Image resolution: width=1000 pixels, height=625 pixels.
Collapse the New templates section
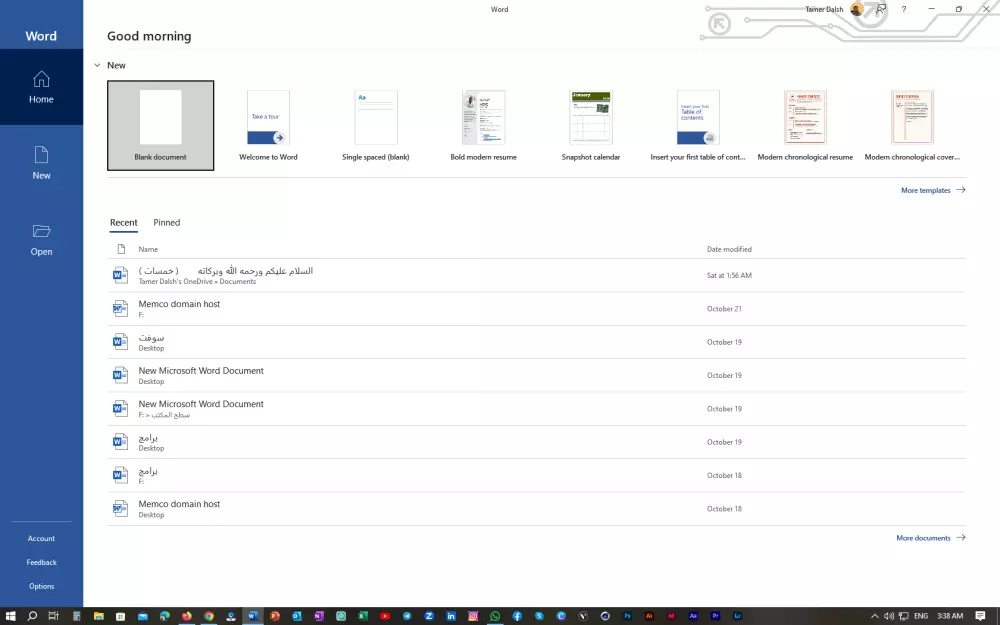click(x=98, y=65)
